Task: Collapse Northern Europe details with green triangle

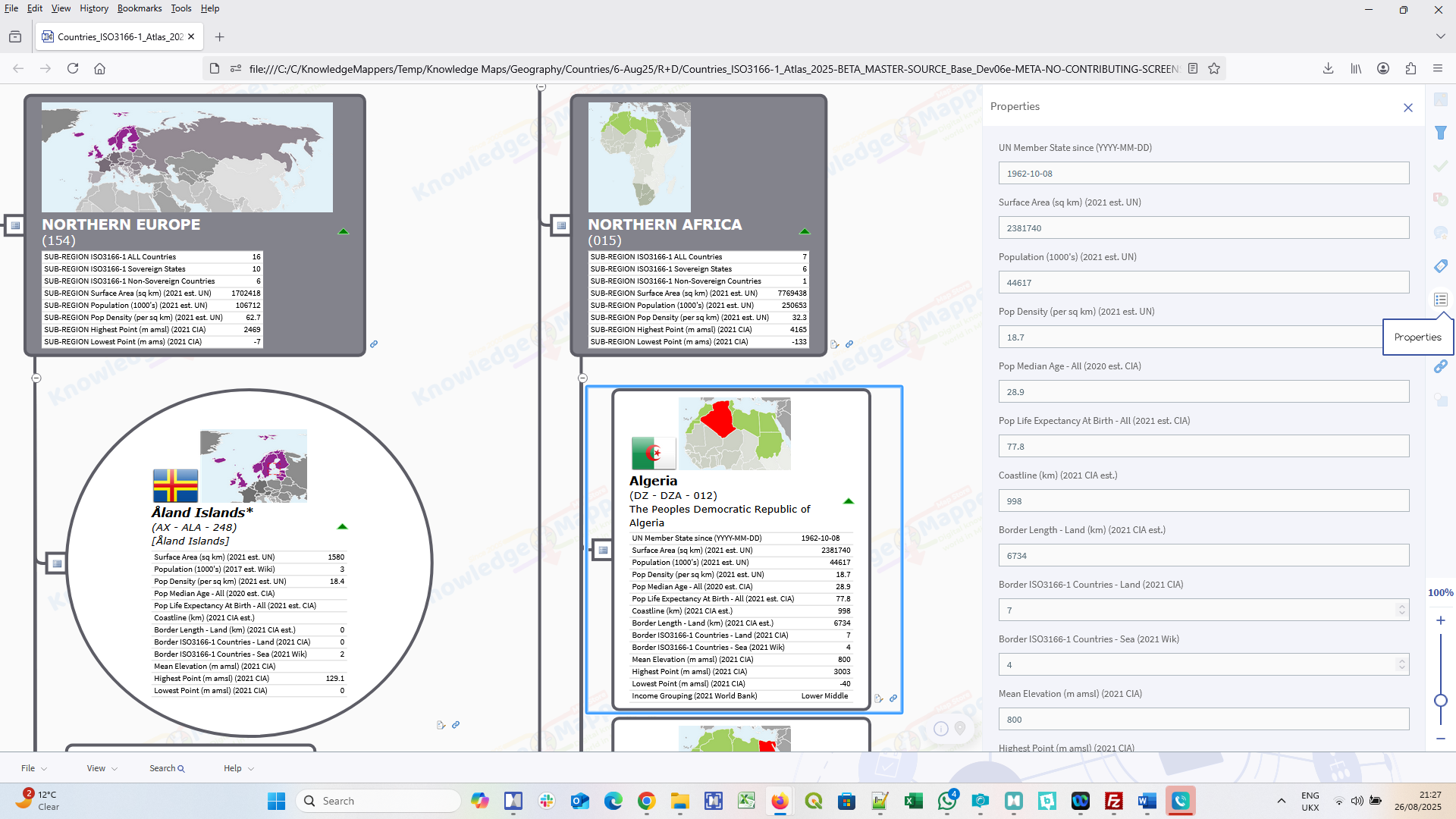Action: pos(344,231)
